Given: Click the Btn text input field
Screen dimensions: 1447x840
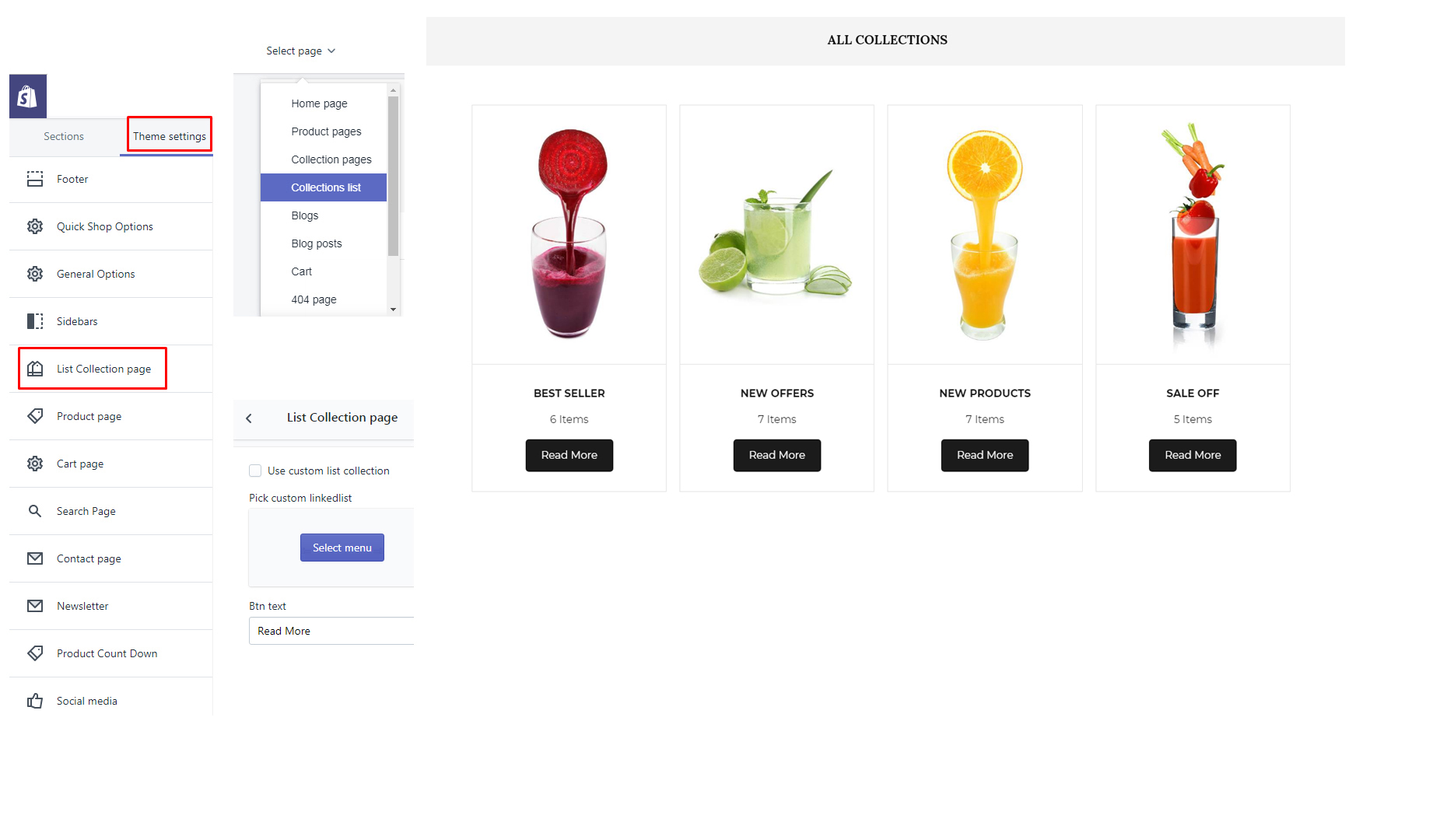Looking at the screenshot, I should 331,631.
